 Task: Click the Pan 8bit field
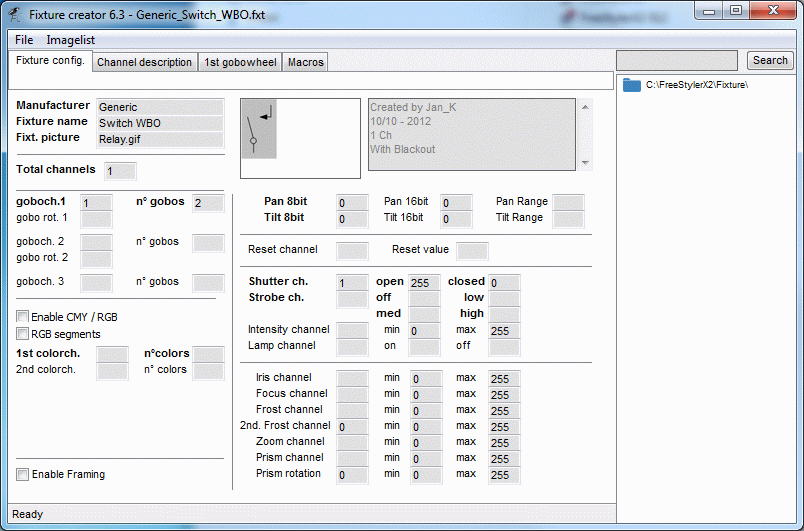(352, 203)
